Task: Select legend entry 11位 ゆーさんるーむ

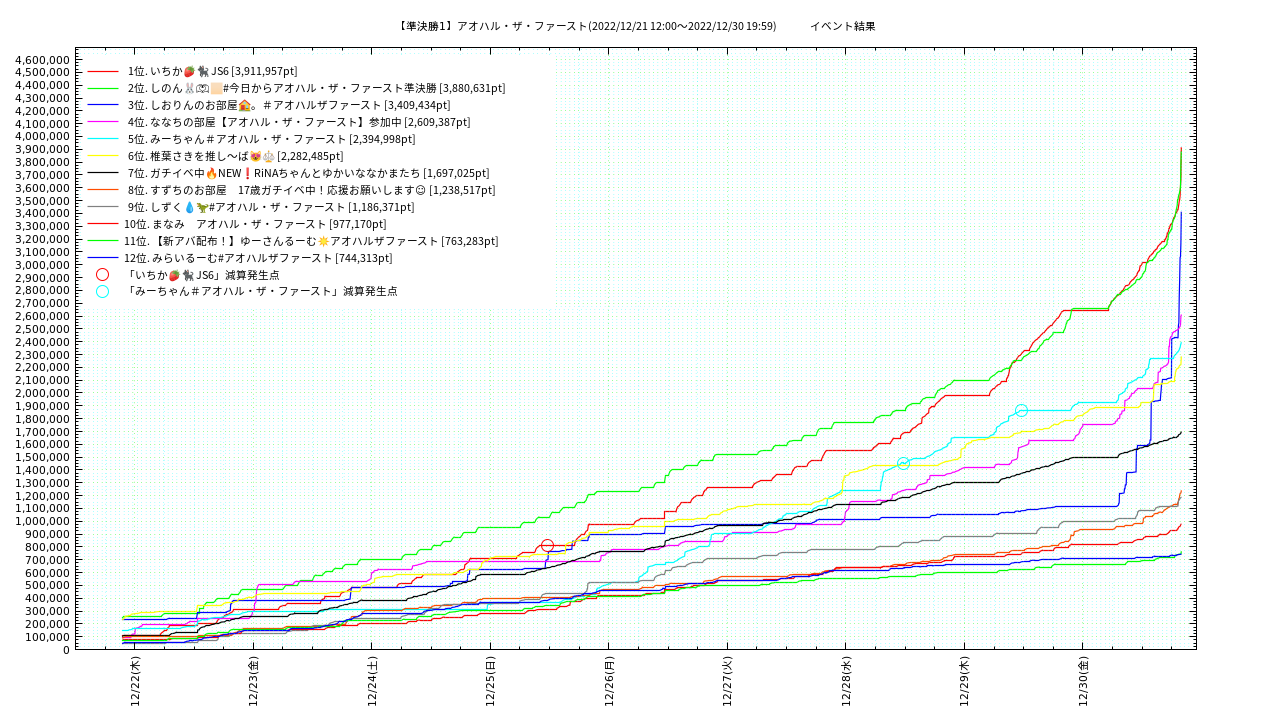Action: (311, 241)
